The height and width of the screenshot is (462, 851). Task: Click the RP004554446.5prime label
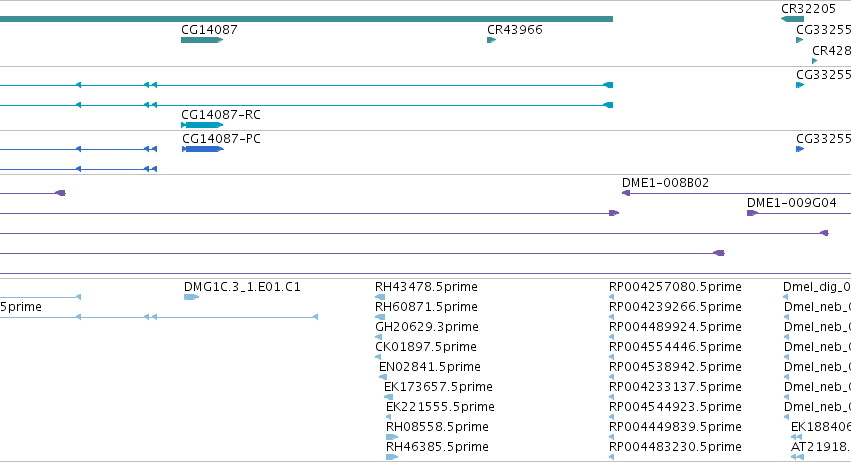(x=675, y=347)
